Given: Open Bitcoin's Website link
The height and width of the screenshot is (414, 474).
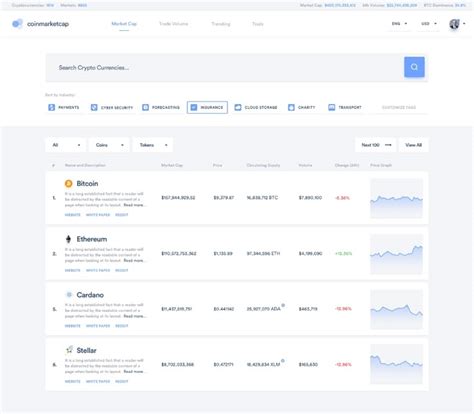Looking at the screenshot, I should click(73, 215).
